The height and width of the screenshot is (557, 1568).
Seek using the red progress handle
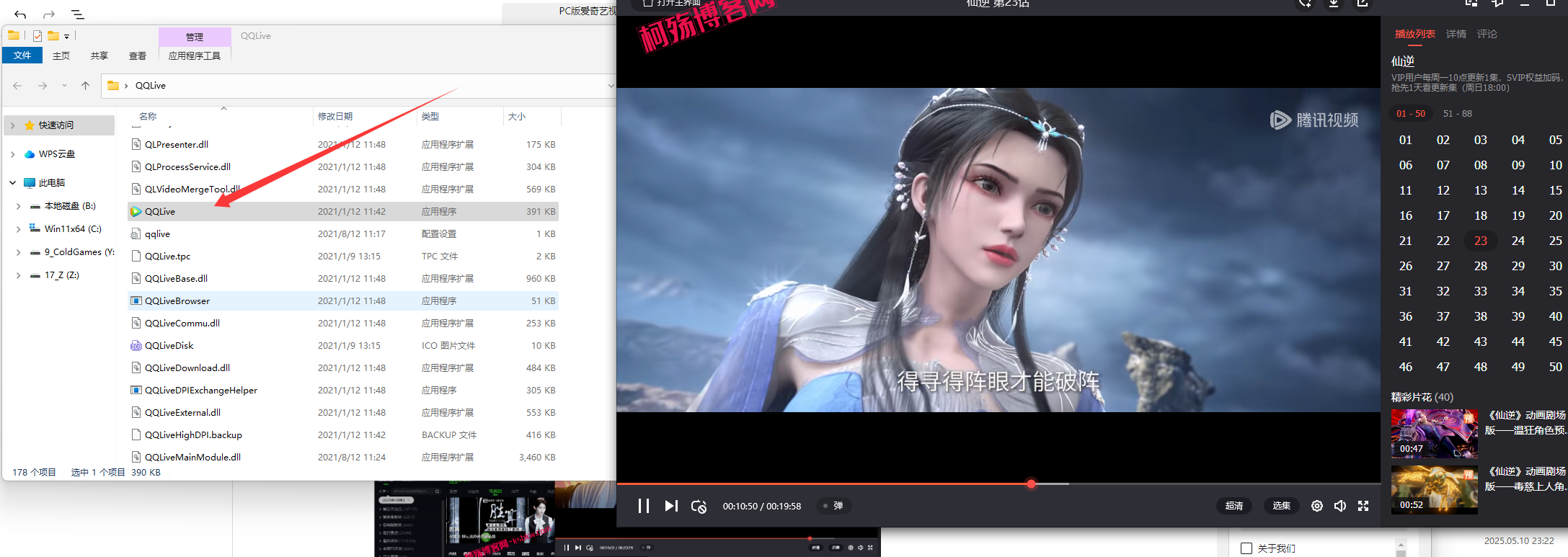click(1031, 484)
